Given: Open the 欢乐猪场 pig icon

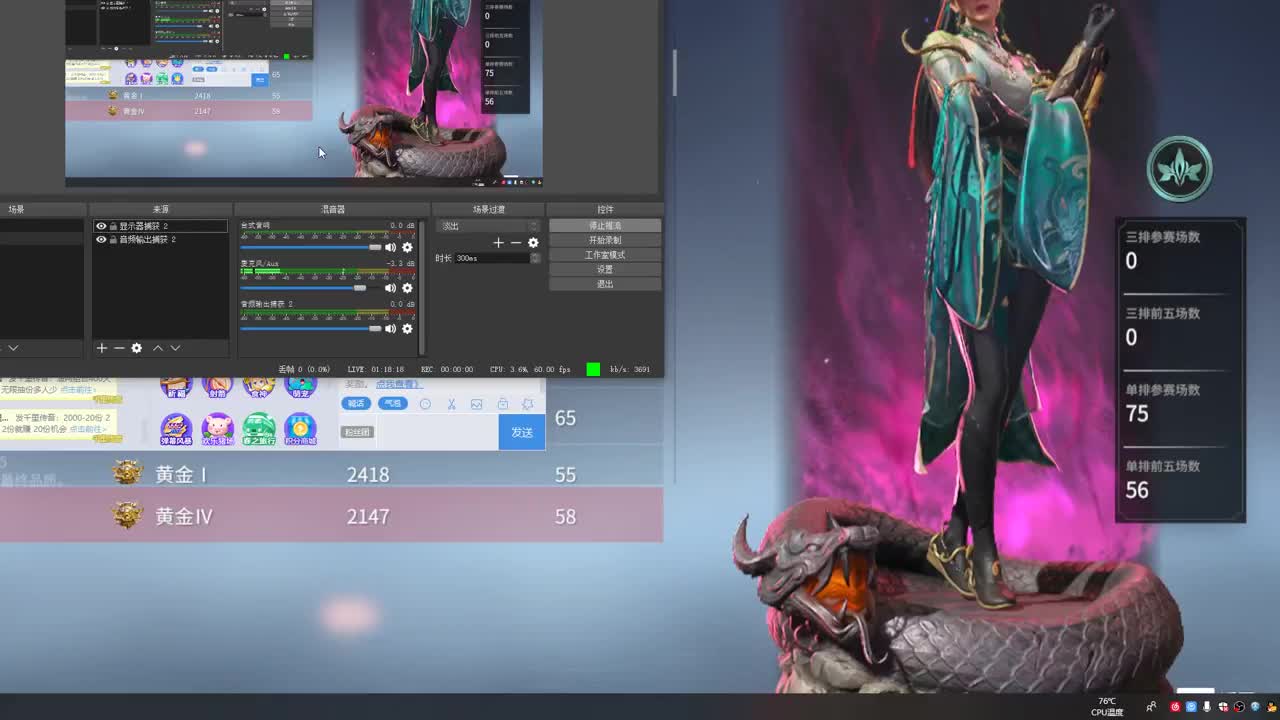Looking at the screenshot, I should [x=217, y=430].
